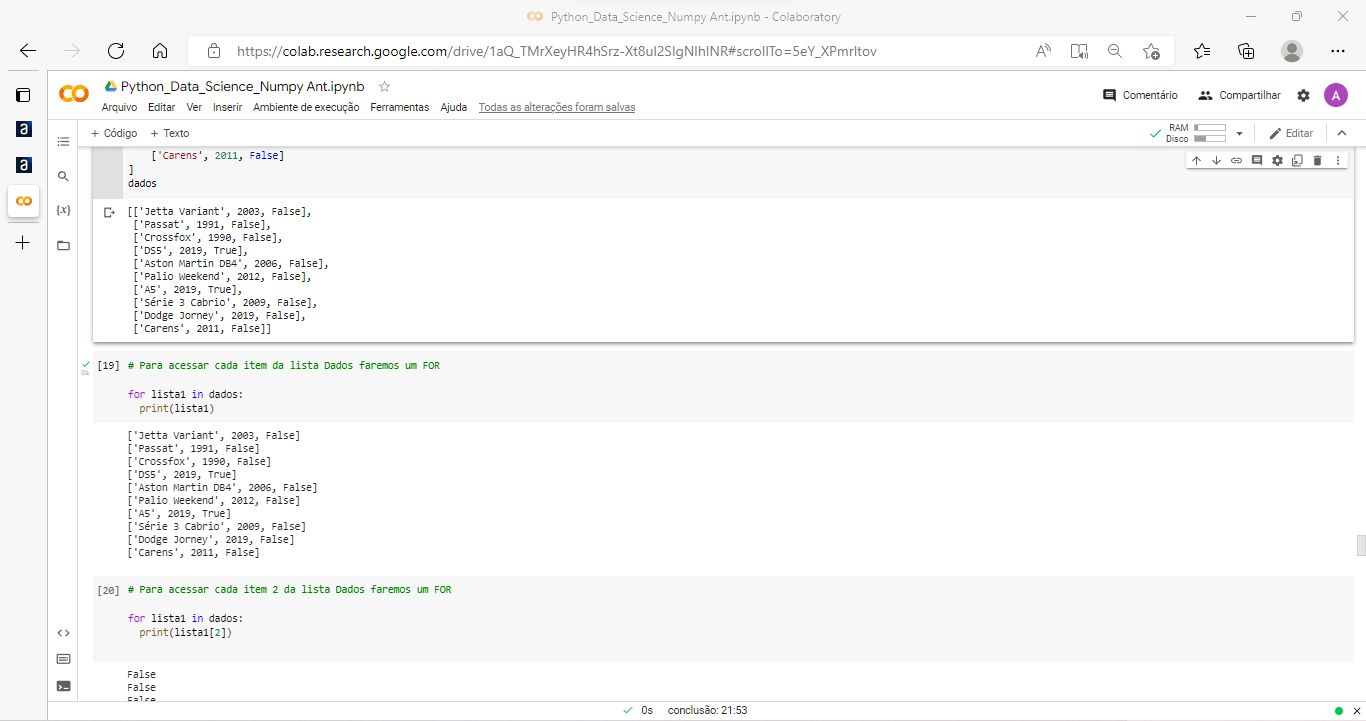Star the notebook Python_Data_Science_Numpy Ant
The image size is (1366, 721).
pyautogui.click(x=384, y=87)
